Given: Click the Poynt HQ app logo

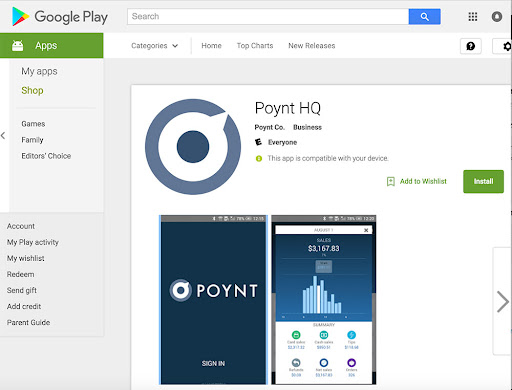Looking at the screenshot, I should click(193, 147).
